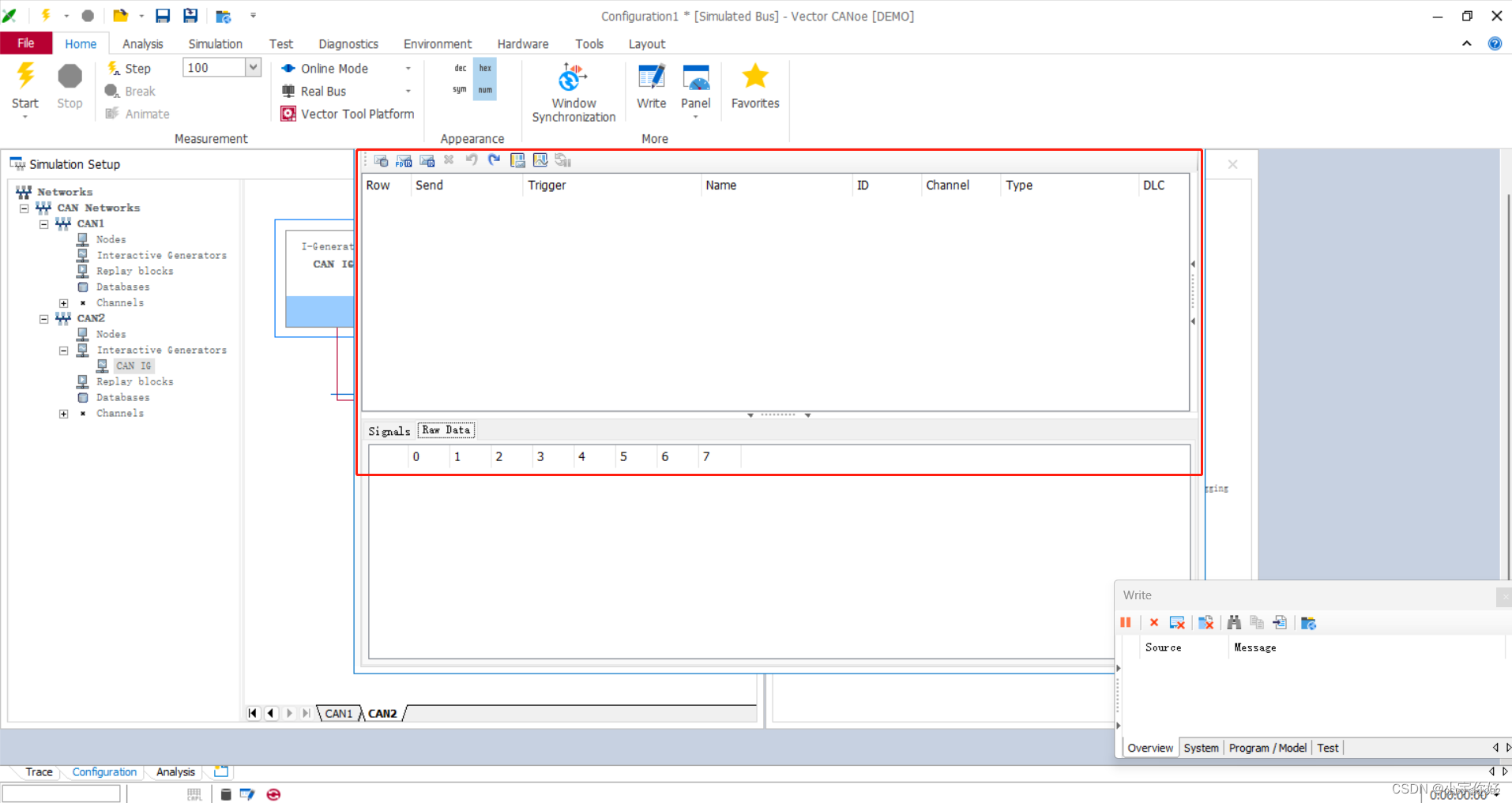This screenshot has width=1512, height=803.
Task: Expand Channels under CAN2
Action: [64, 414]
